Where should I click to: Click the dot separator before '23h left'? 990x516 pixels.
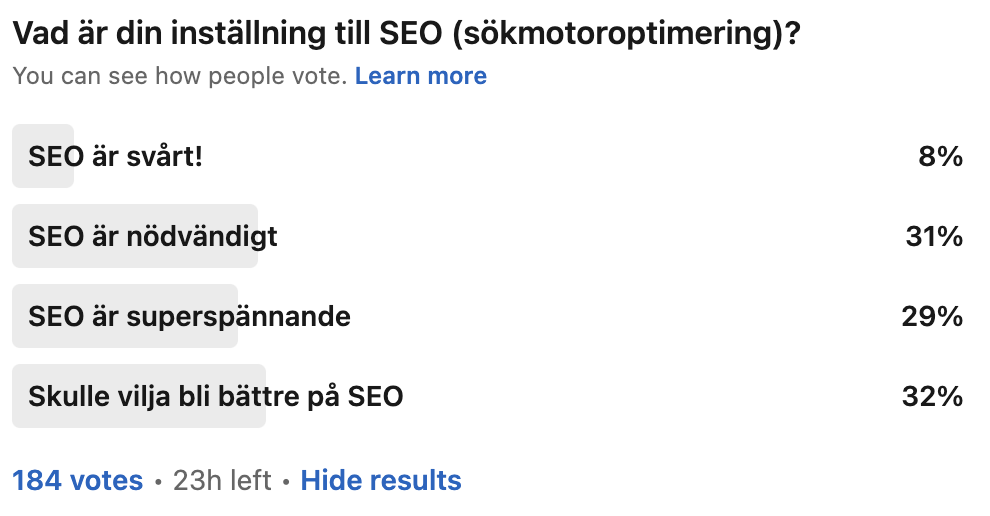tap(158, 481)
